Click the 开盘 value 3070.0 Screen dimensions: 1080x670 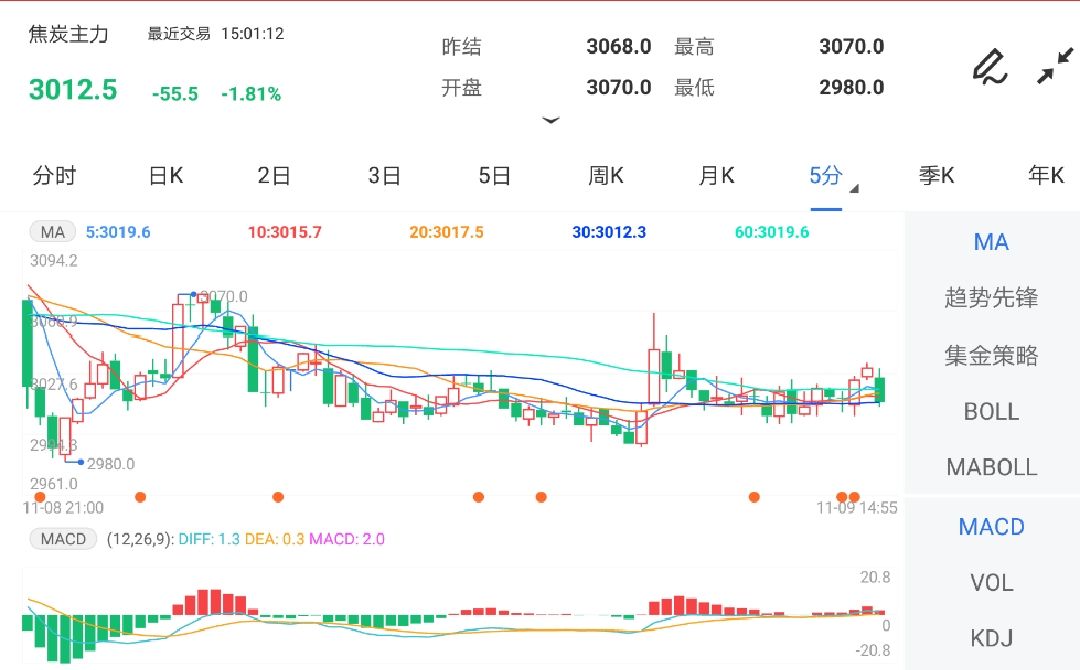pos(619,87)
